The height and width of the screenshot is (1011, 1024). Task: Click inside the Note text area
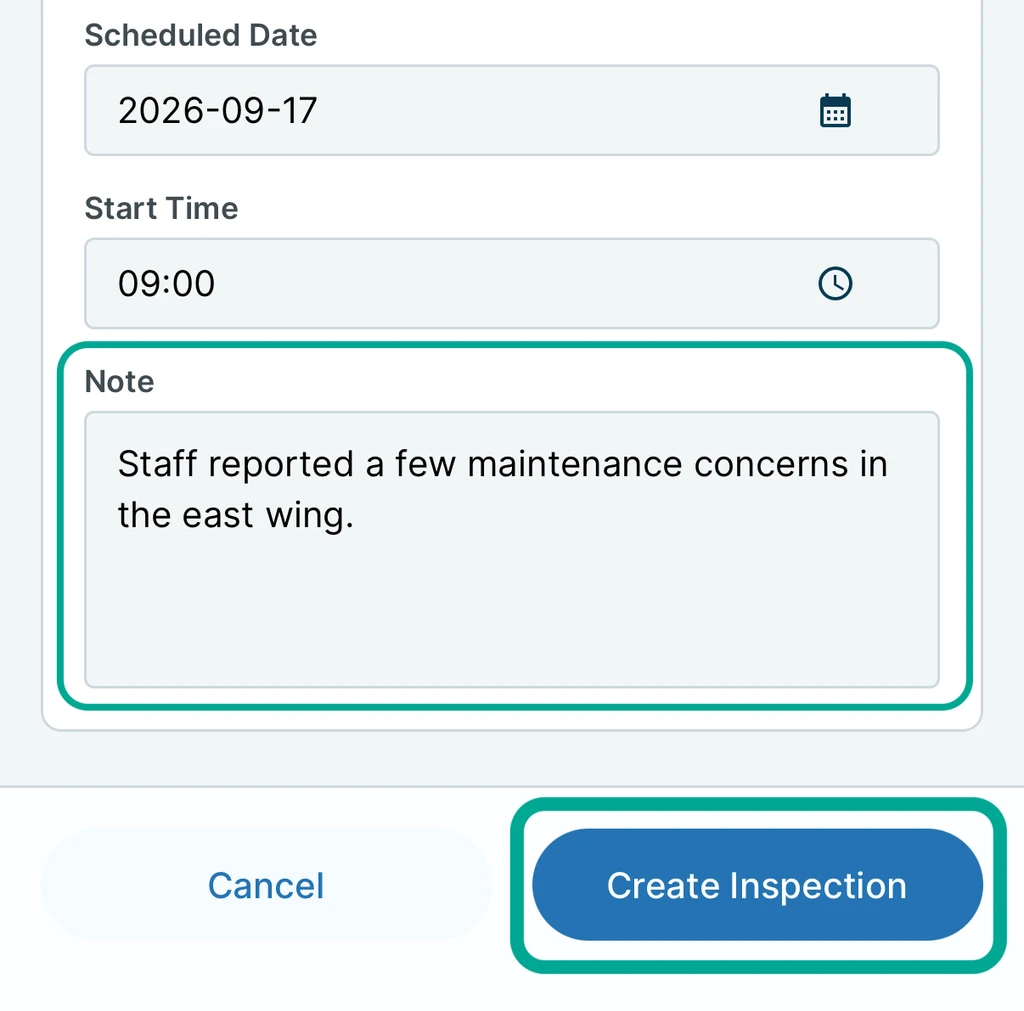[511, 549]
